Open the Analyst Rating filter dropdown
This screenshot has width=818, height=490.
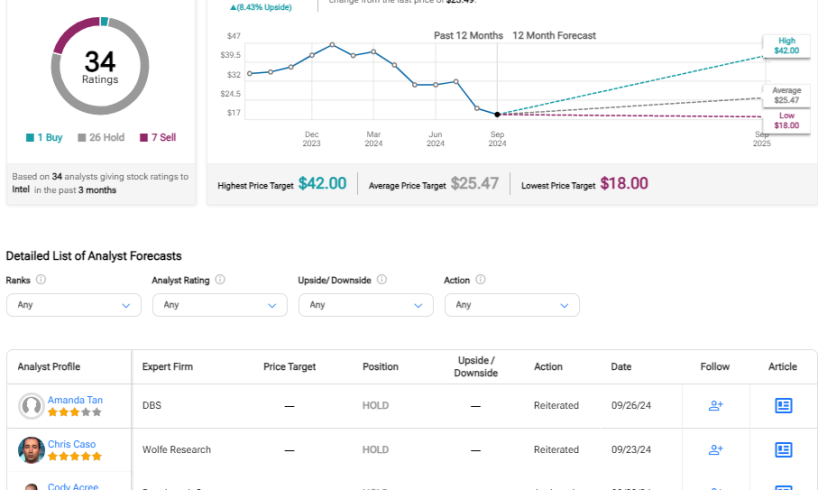tap(218, 305)
